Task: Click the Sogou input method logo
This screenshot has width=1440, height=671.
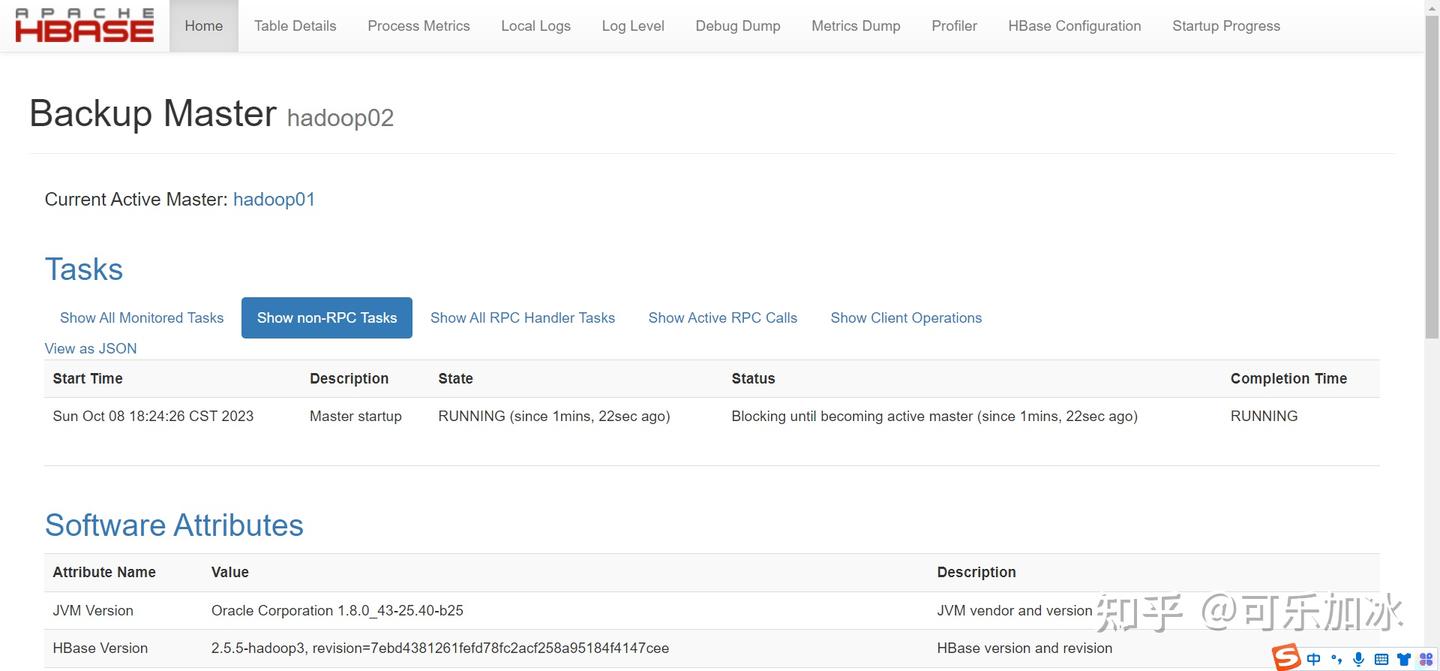Action: point(1287,657)
